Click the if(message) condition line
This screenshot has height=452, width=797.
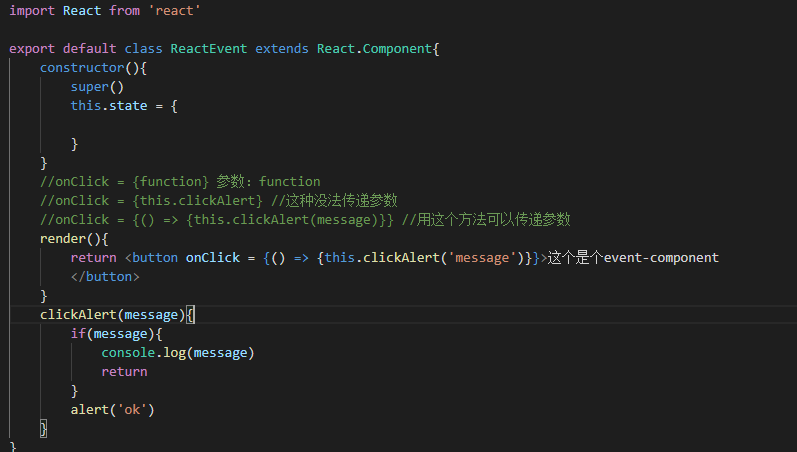(x=115, y=333)
